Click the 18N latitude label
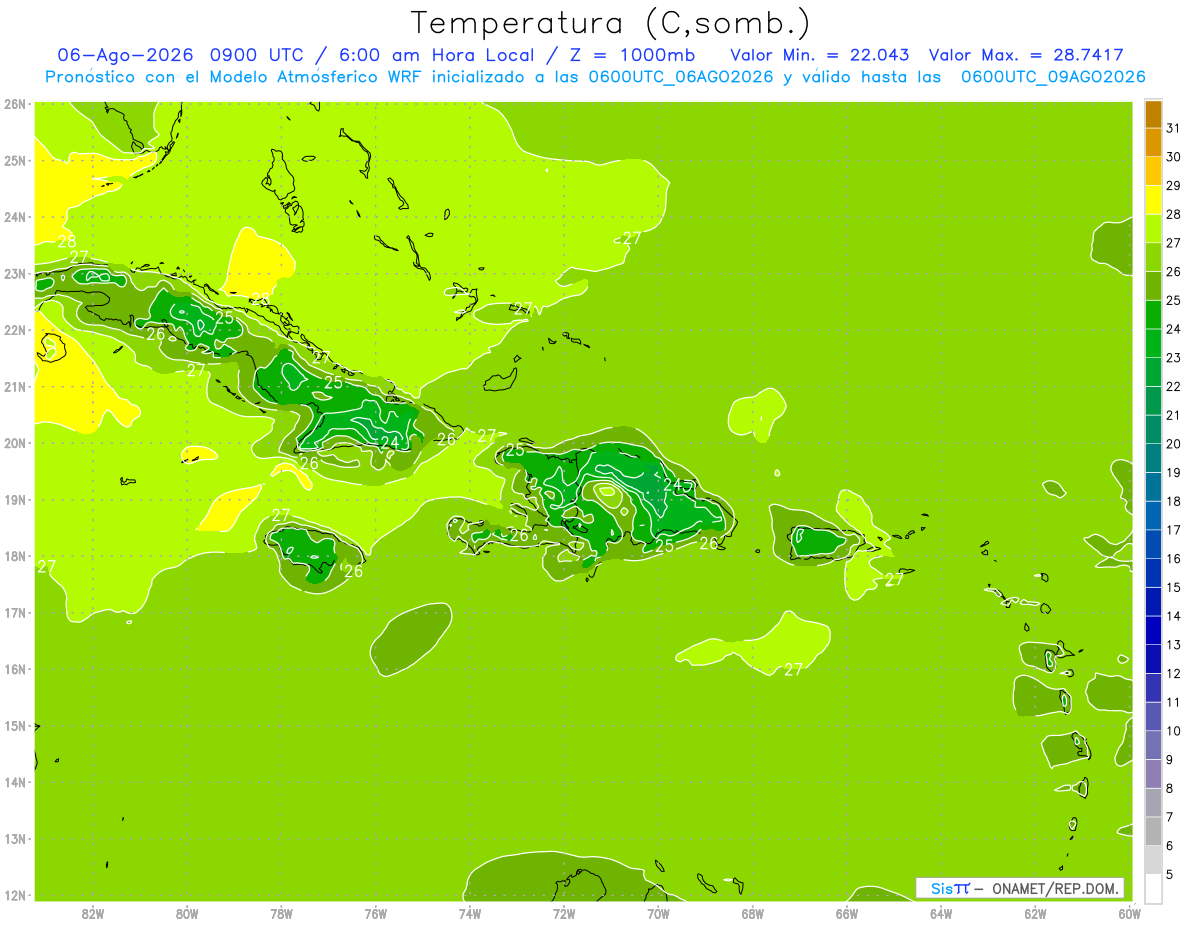This screenshot has width=1200, height=927. tap(14, 556)
